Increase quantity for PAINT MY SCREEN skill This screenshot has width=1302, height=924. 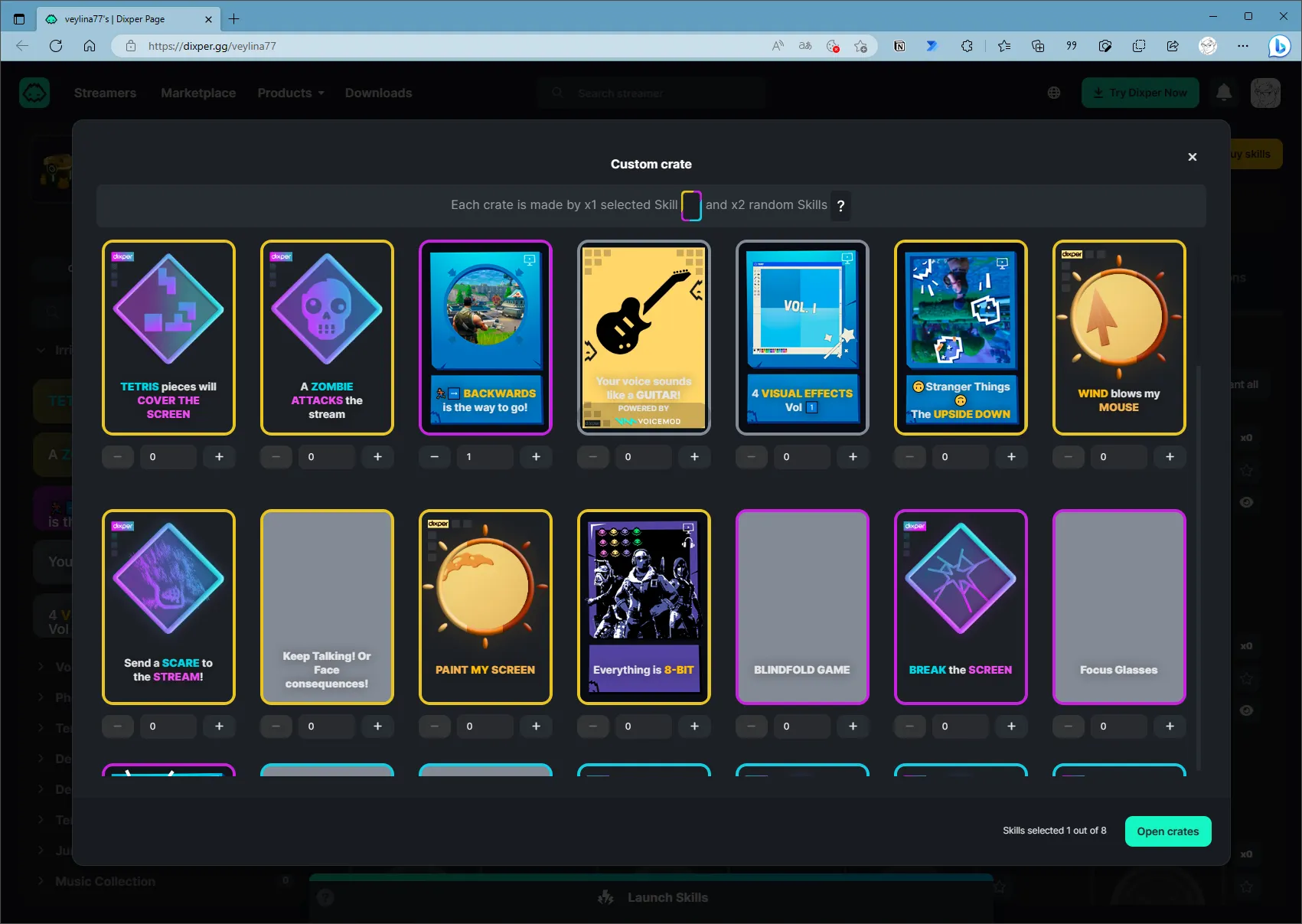[x=536, y=726]
